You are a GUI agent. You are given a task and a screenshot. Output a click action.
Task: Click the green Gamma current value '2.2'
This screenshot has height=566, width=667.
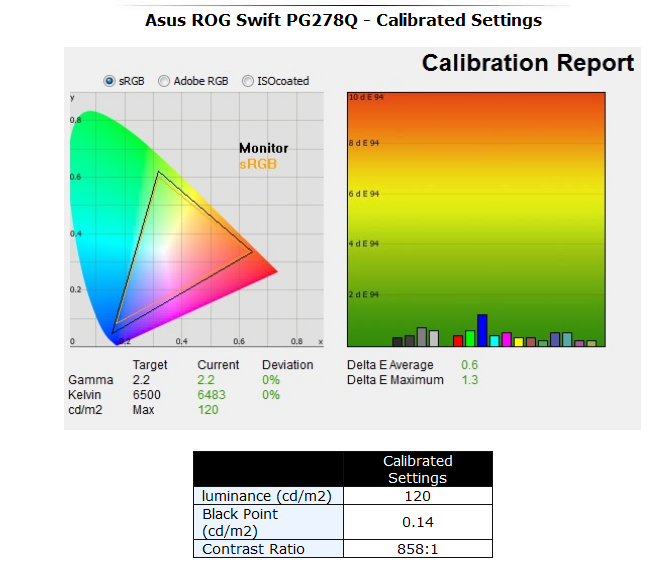coord(206,380)
